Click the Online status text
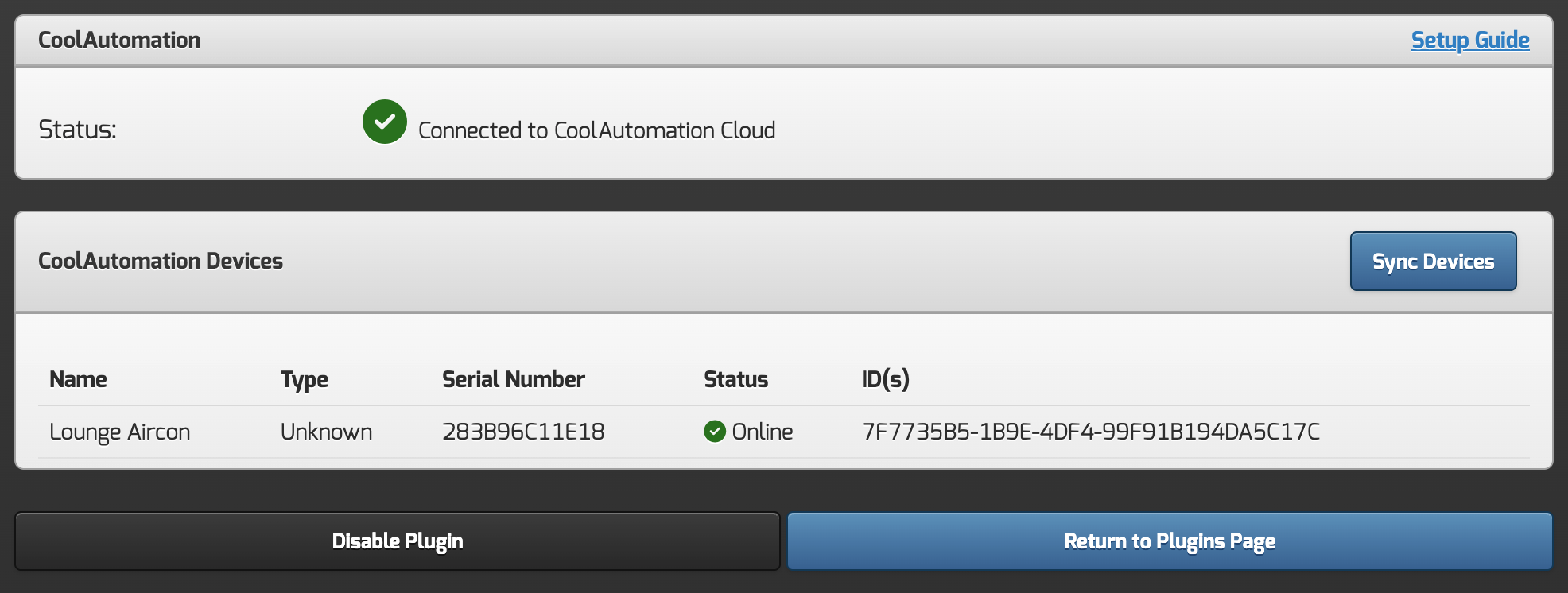The image size is (1568, 593). (x=762, y=432)
